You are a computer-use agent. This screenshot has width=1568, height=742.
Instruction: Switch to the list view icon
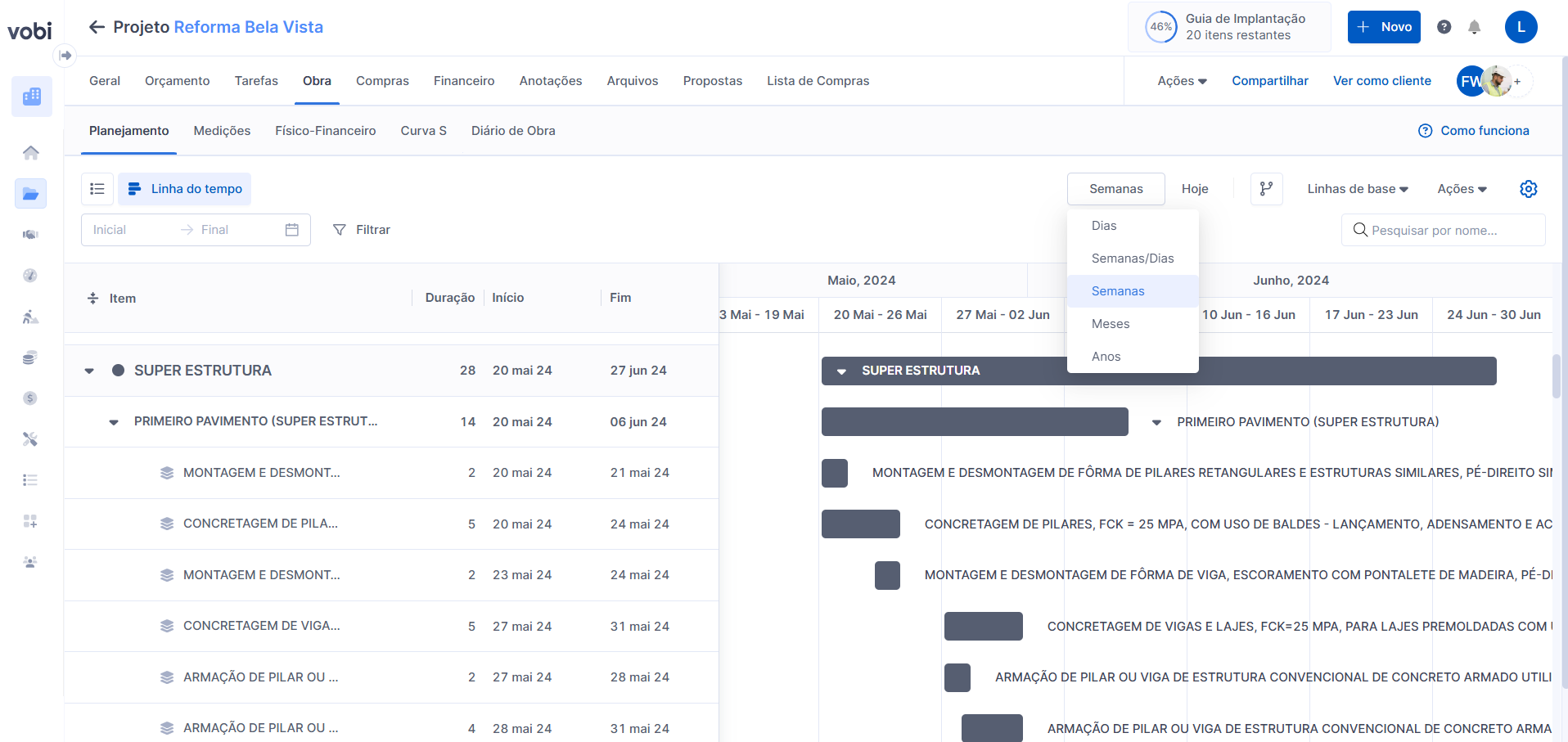point(97,189)
